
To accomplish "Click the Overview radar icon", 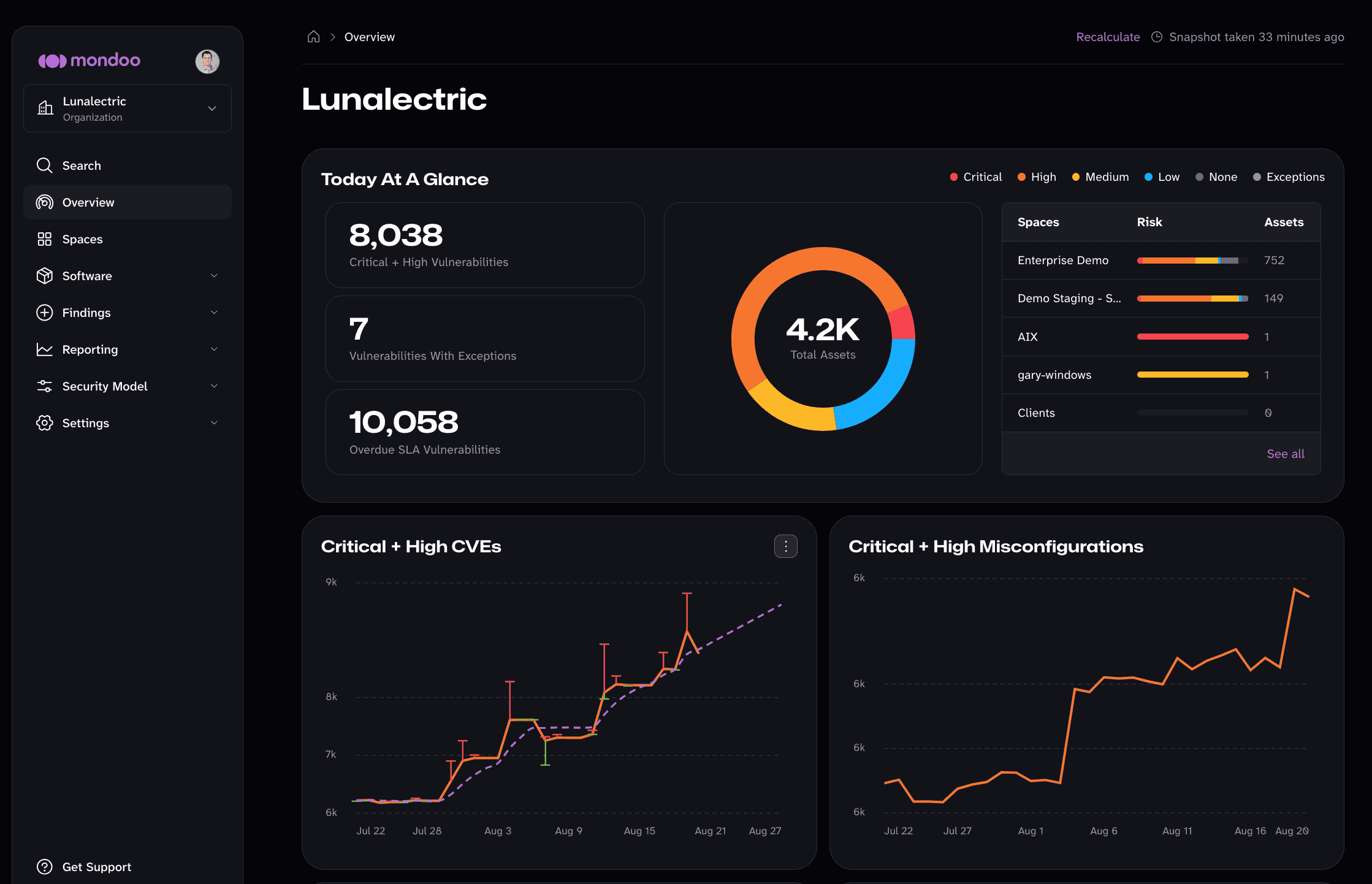I will click(44, 202).
